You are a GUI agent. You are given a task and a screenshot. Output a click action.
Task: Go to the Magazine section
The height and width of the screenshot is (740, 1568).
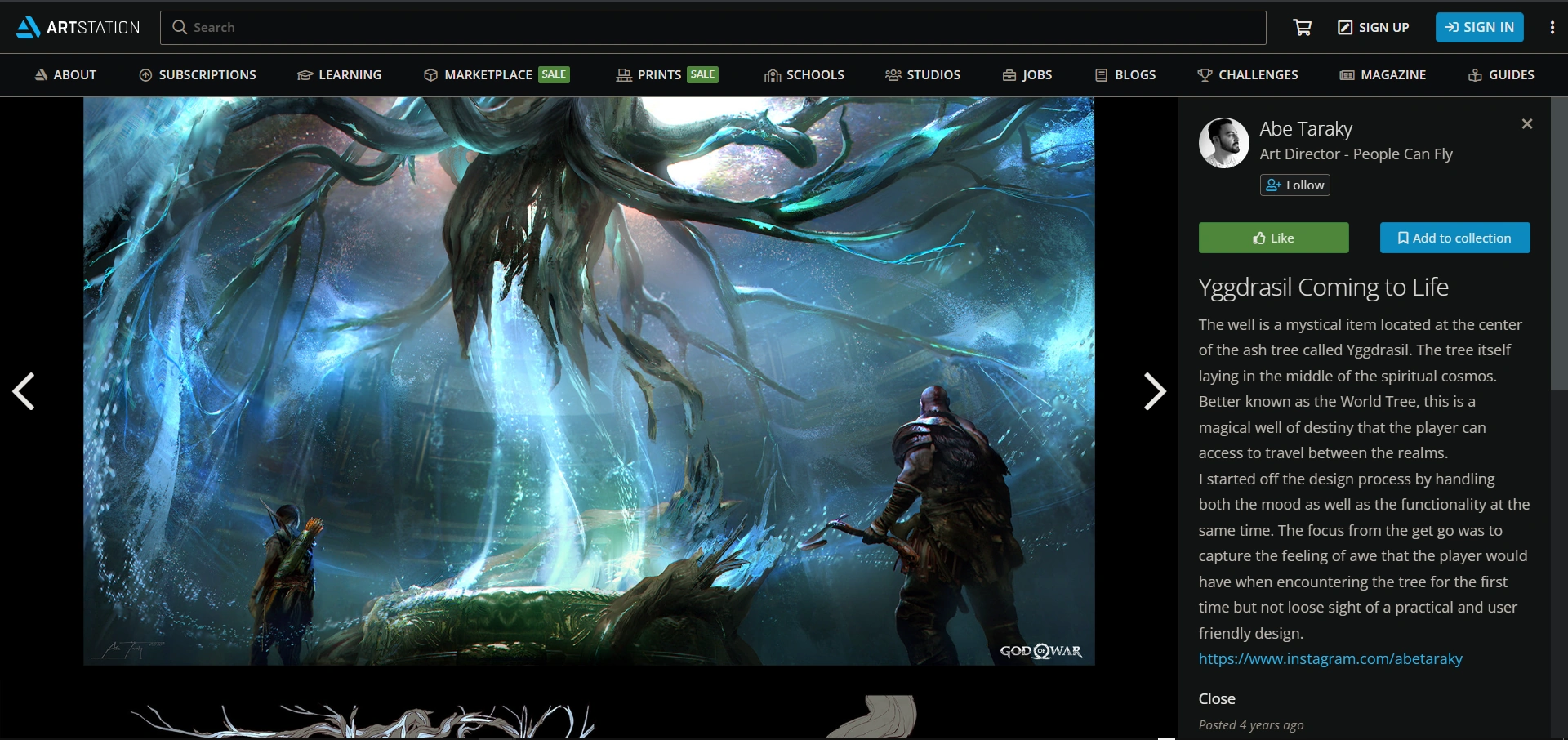point(1383,75)
